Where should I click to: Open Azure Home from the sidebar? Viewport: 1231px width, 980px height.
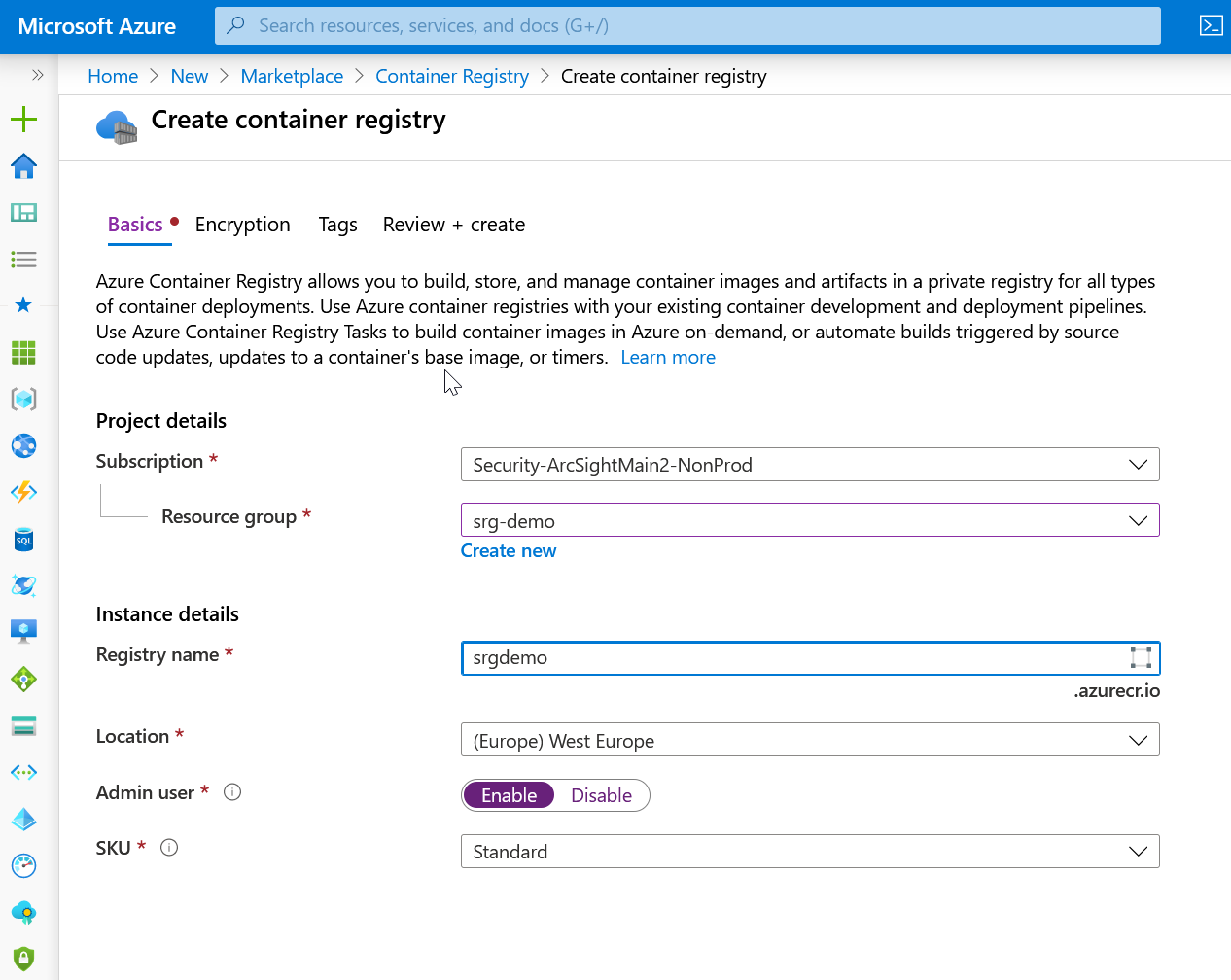23,166
